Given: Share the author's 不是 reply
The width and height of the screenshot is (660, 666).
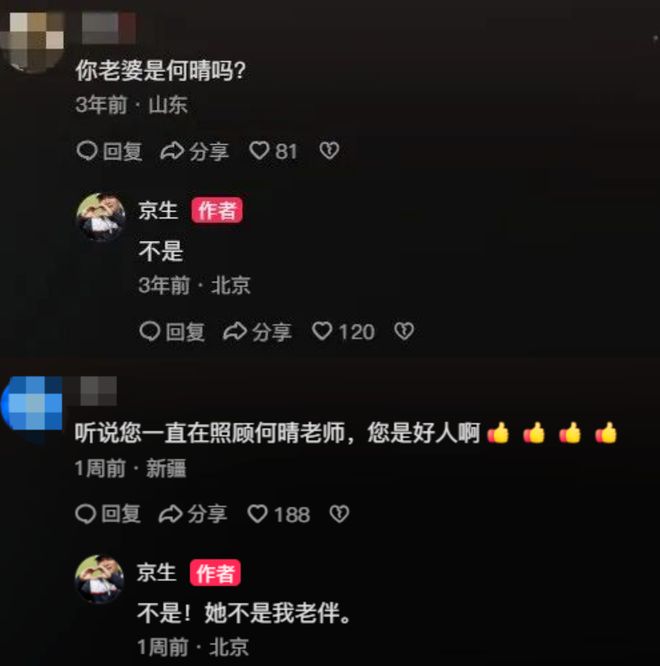Looking at the screenshot, I should tap(257, 332).
